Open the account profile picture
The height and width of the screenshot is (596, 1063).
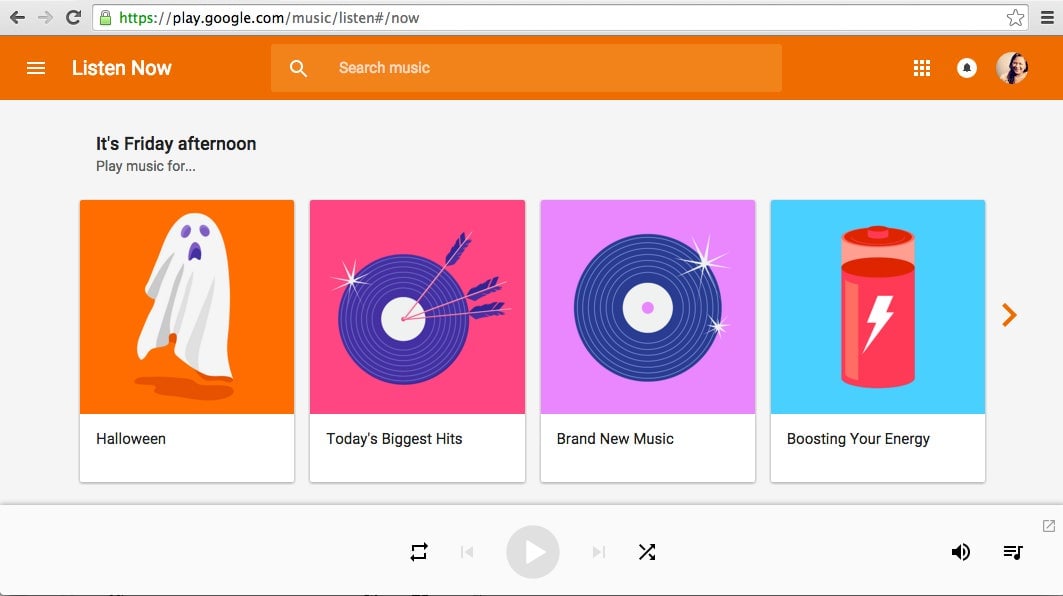(1012, 68)
